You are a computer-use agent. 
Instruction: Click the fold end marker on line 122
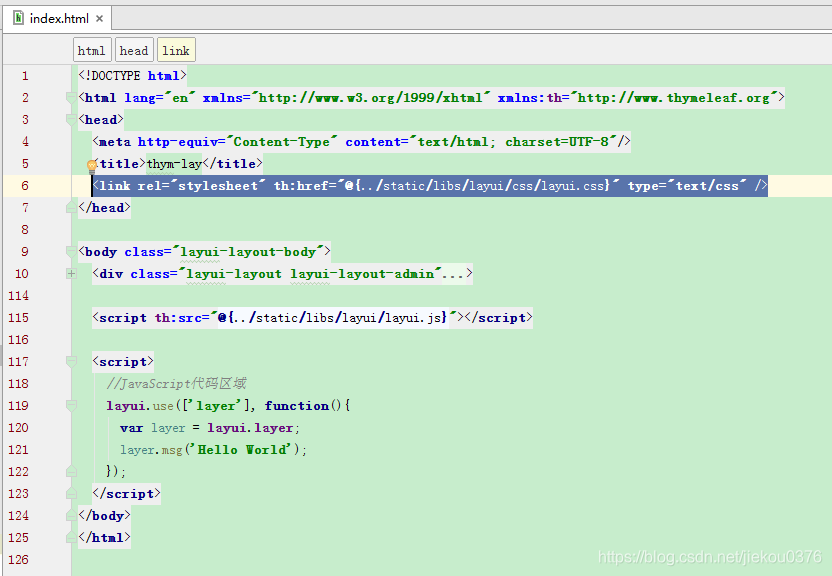(x=72, y=471)
